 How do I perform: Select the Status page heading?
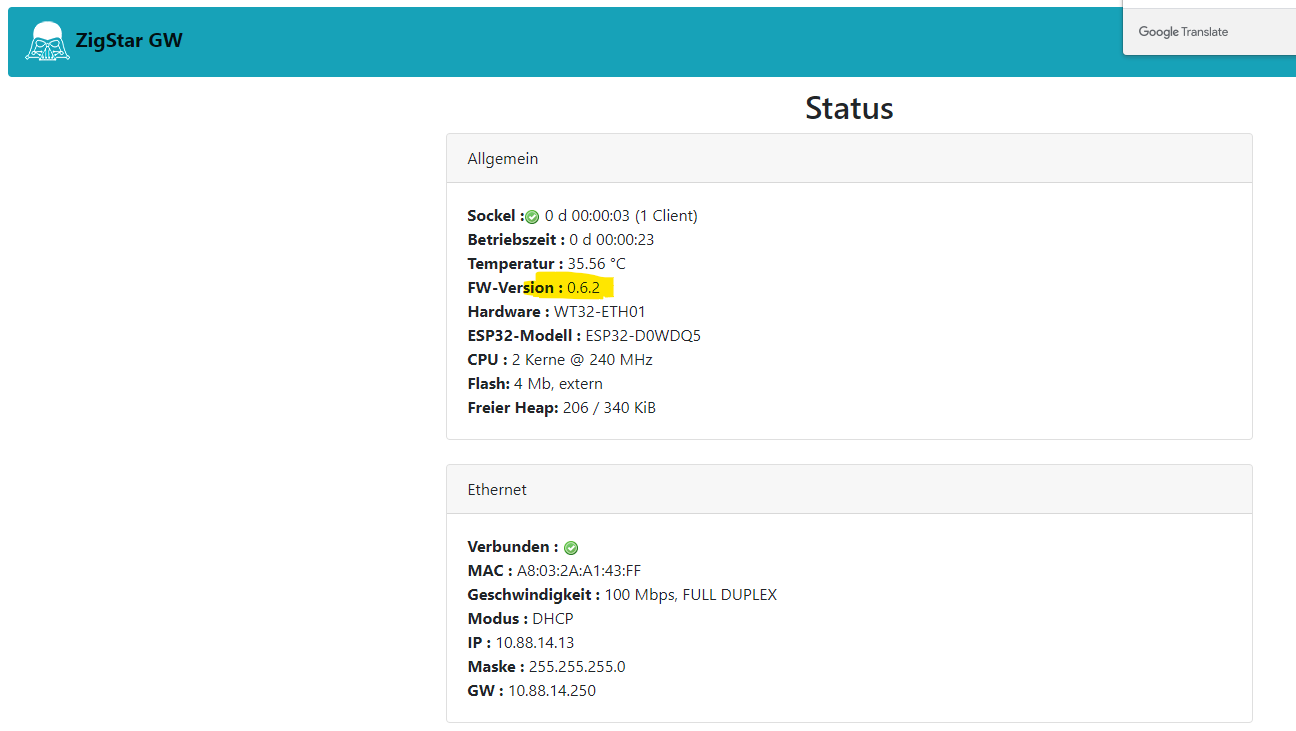coord(849,108)
